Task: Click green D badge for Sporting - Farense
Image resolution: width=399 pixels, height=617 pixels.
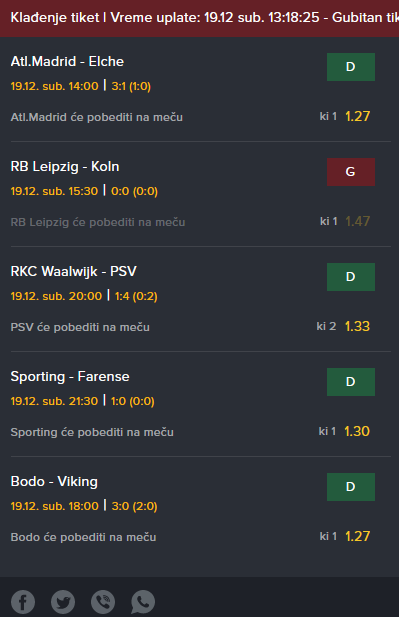Action: tap(351, 382)
